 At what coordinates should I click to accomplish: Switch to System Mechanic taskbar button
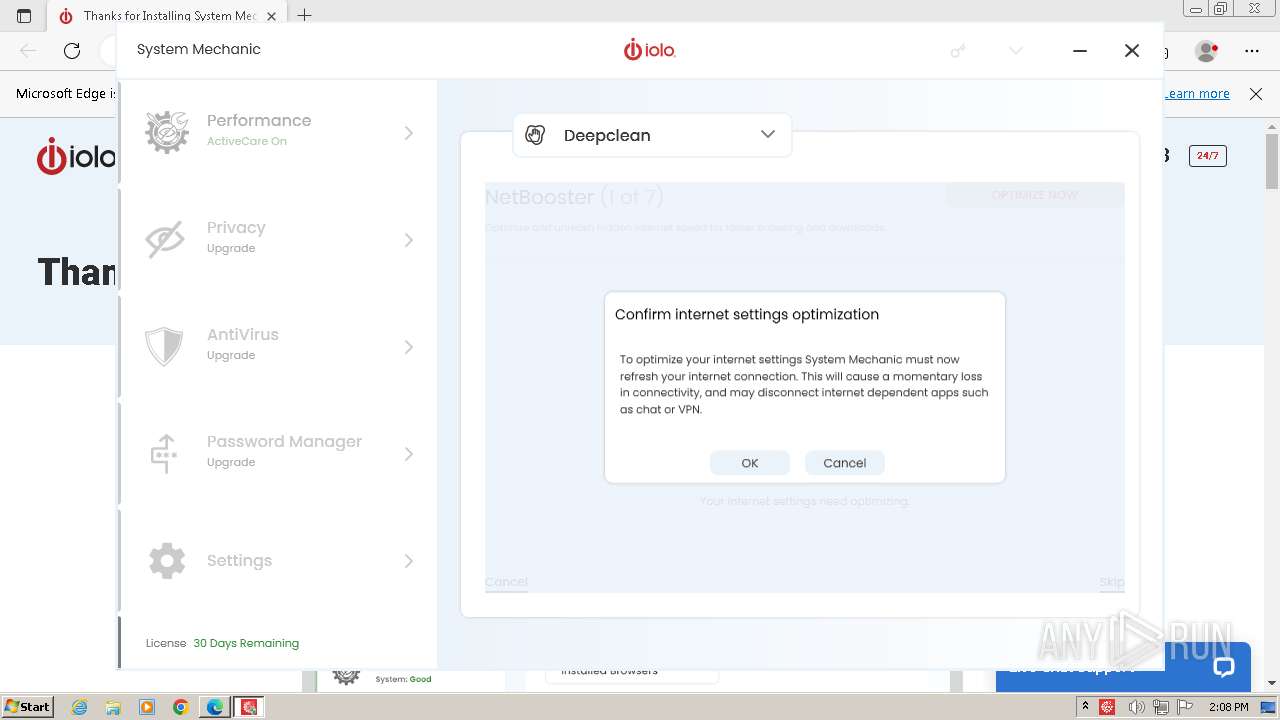tap(249, 707)
